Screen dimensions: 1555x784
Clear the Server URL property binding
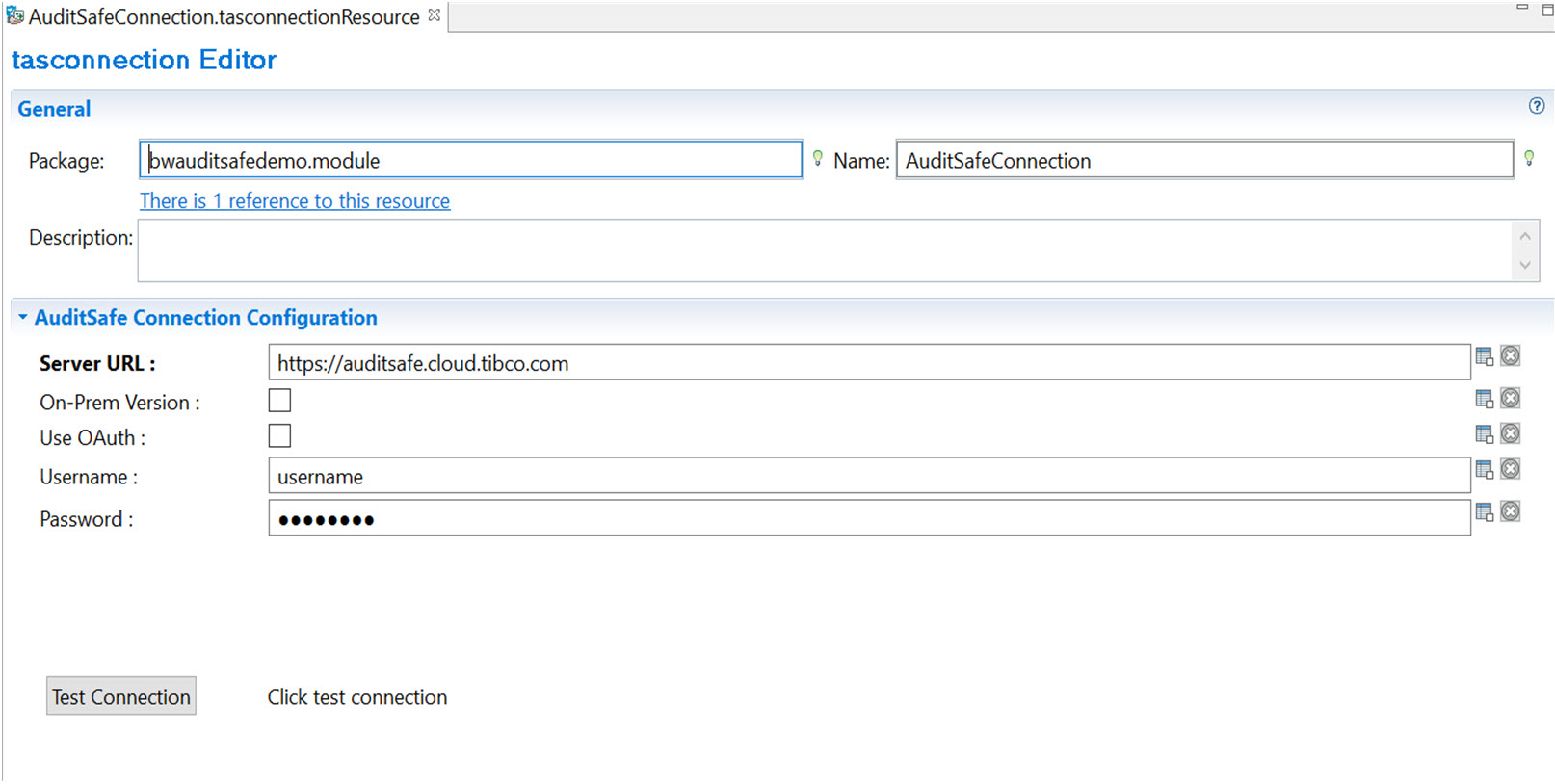(1511, 356)
